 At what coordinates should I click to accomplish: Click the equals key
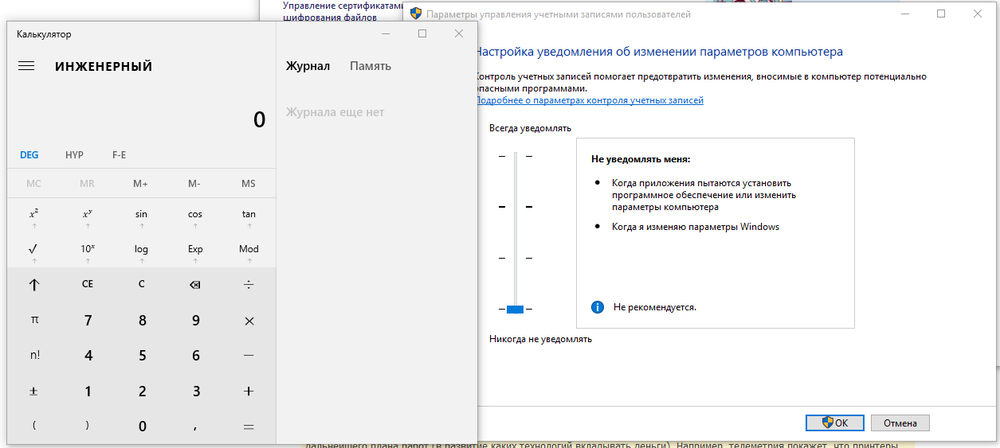pyautogui.click(x=249, y=426)
